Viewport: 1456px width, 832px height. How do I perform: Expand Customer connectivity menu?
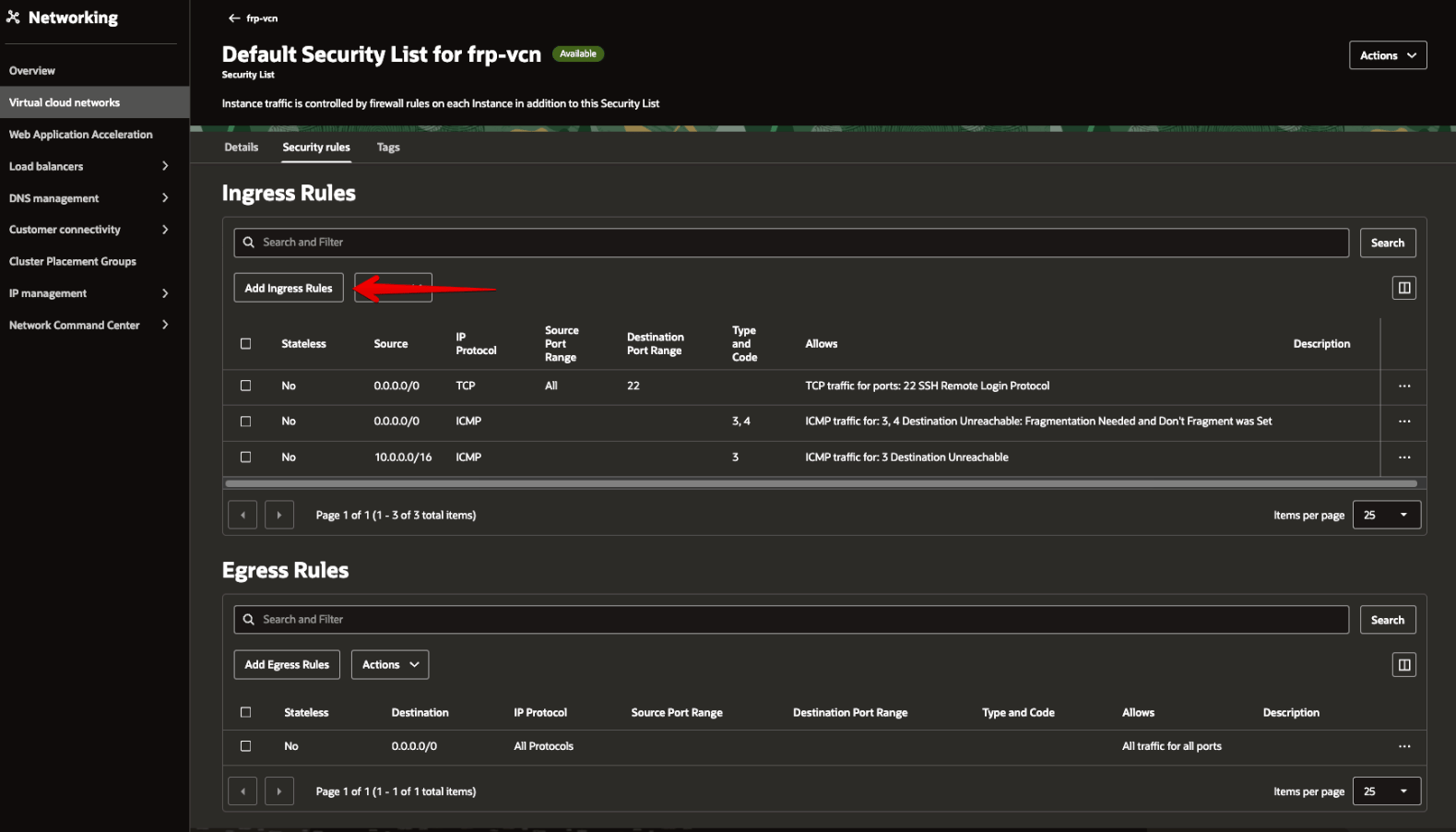165,230
